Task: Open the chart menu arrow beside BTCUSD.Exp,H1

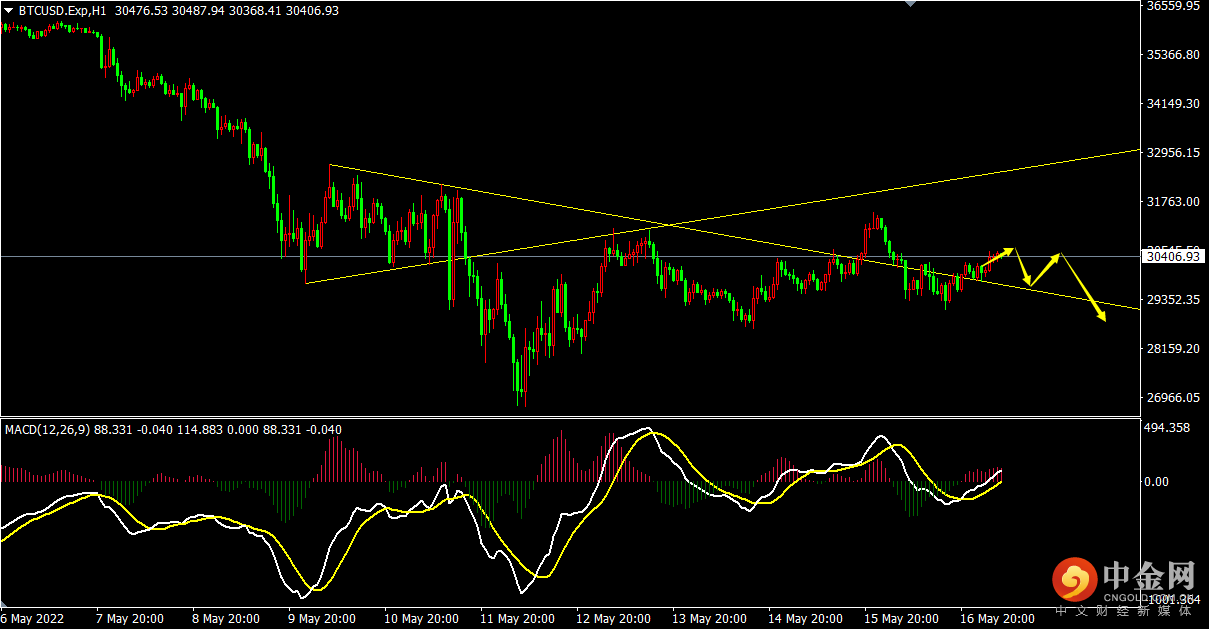Action: [x=9, y=10]
